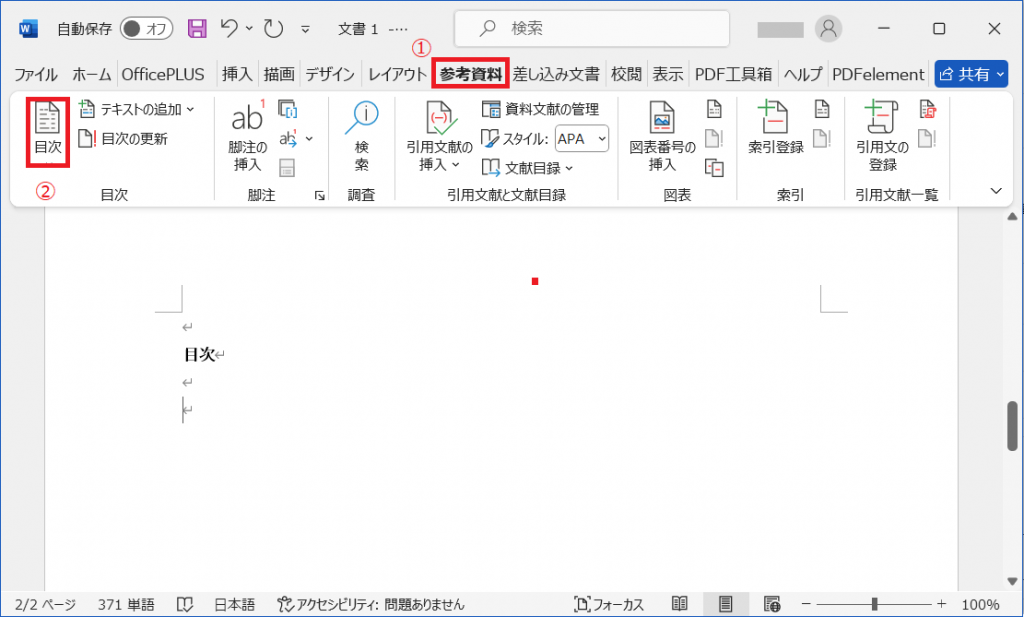Click 資料文献の管理 button
The height and width of the screenshot is (617, 1024).
click(x=540, y=109)
